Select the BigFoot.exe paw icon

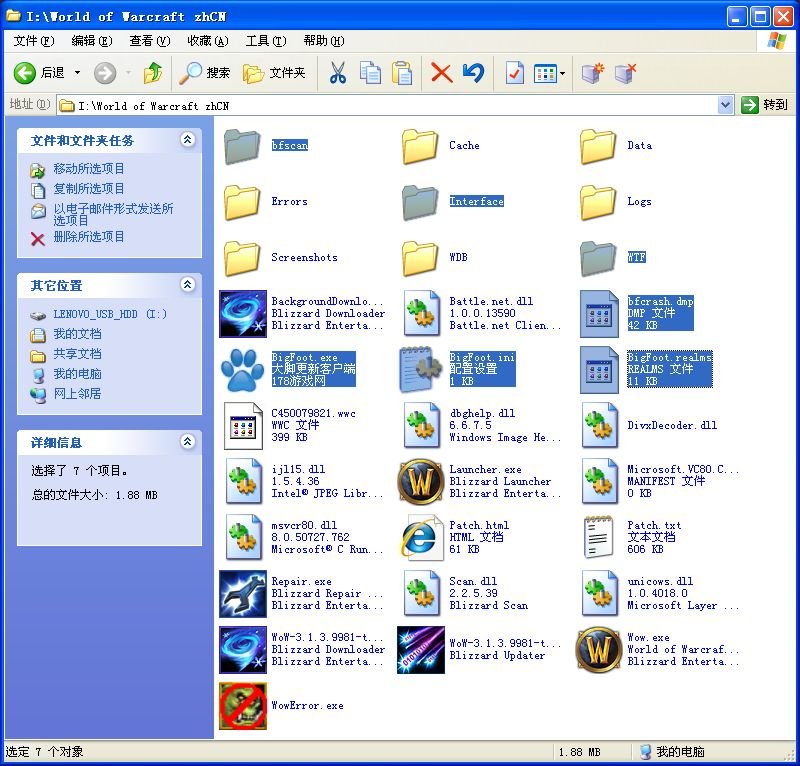tap(243, 370)
